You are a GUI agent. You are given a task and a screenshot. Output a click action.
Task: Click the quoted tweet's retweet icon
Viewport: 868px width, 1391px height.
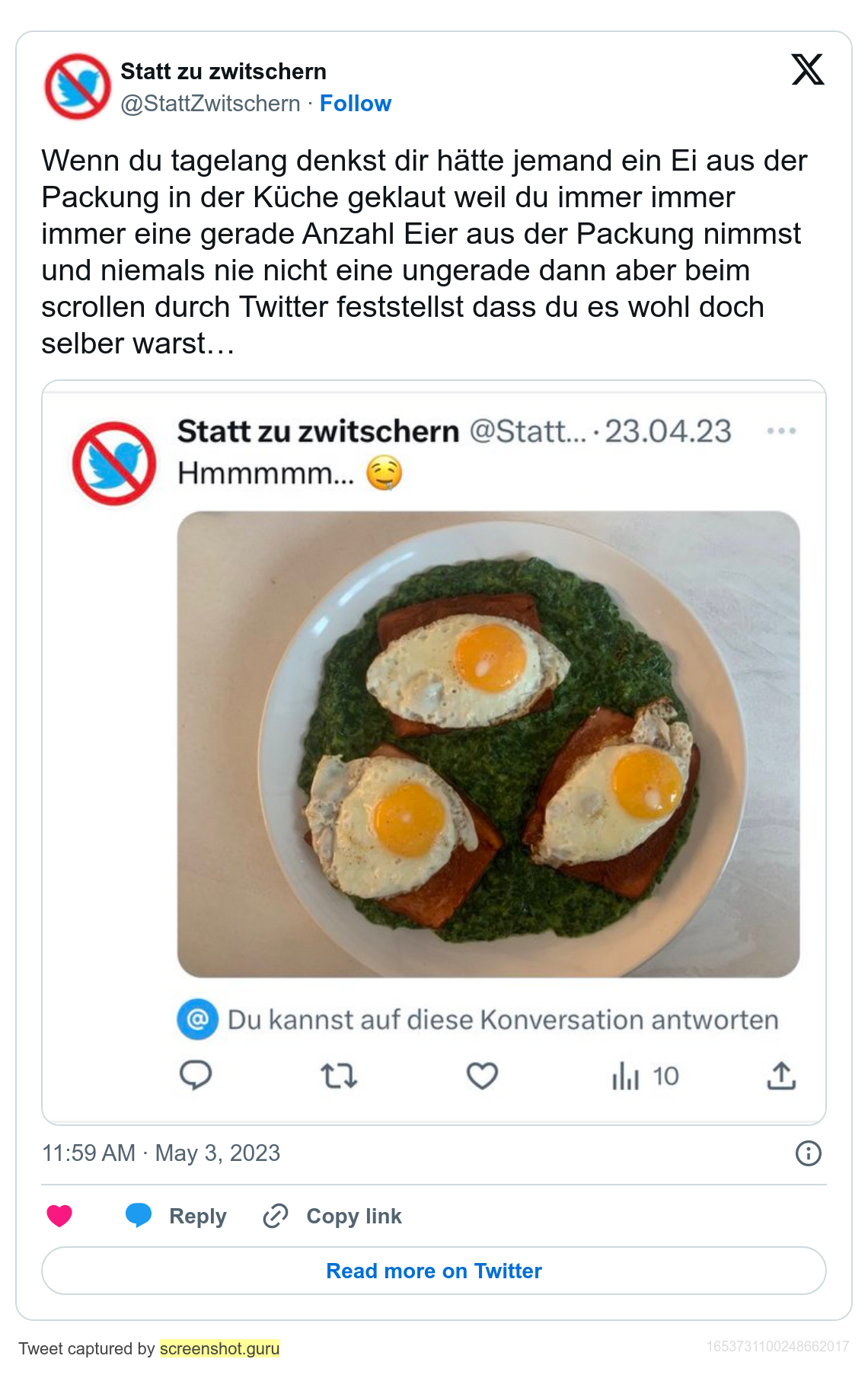339,1076
